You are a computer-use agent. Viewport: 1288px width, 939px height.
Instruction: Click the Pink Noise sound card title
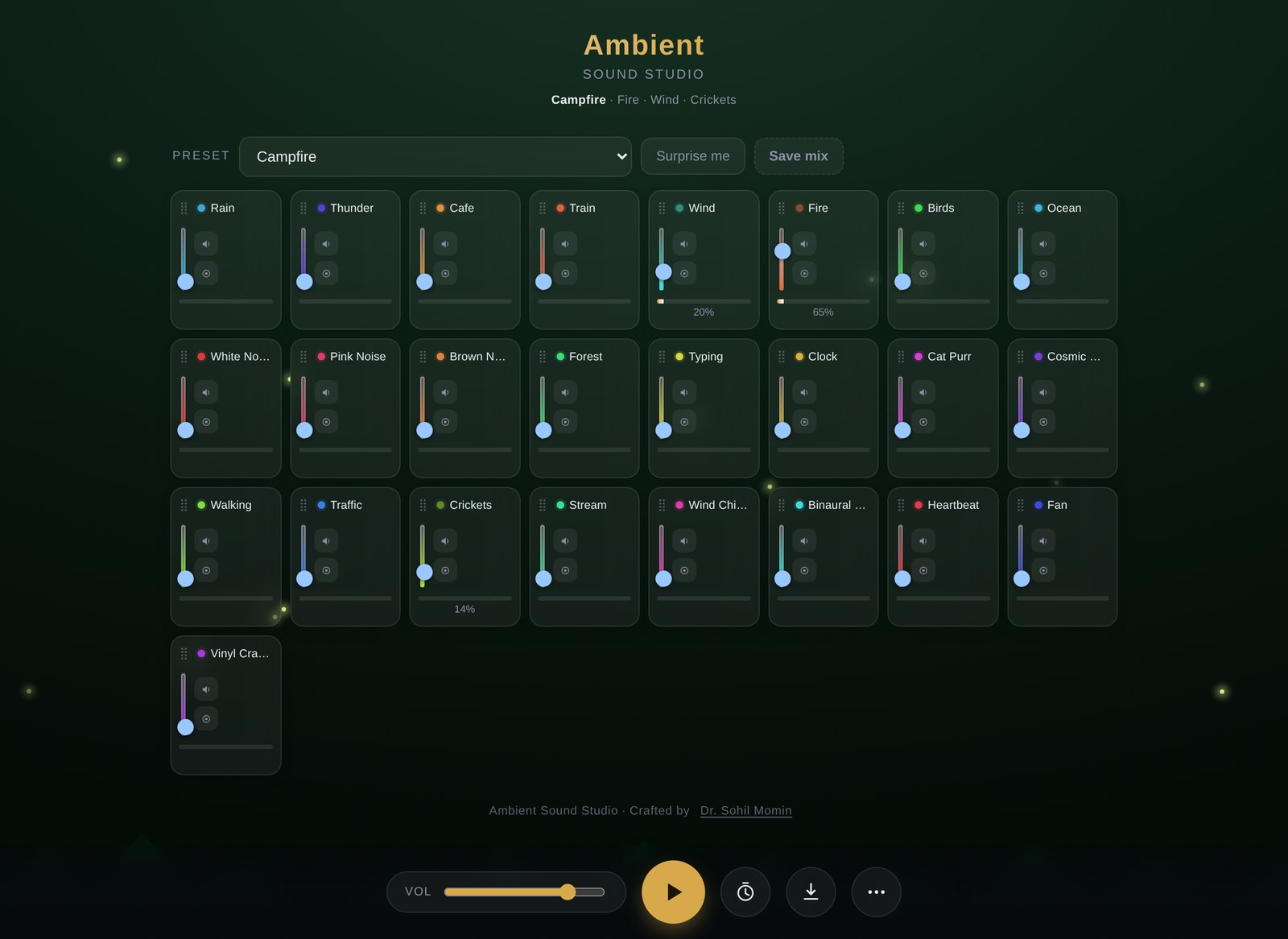[358, 357]
